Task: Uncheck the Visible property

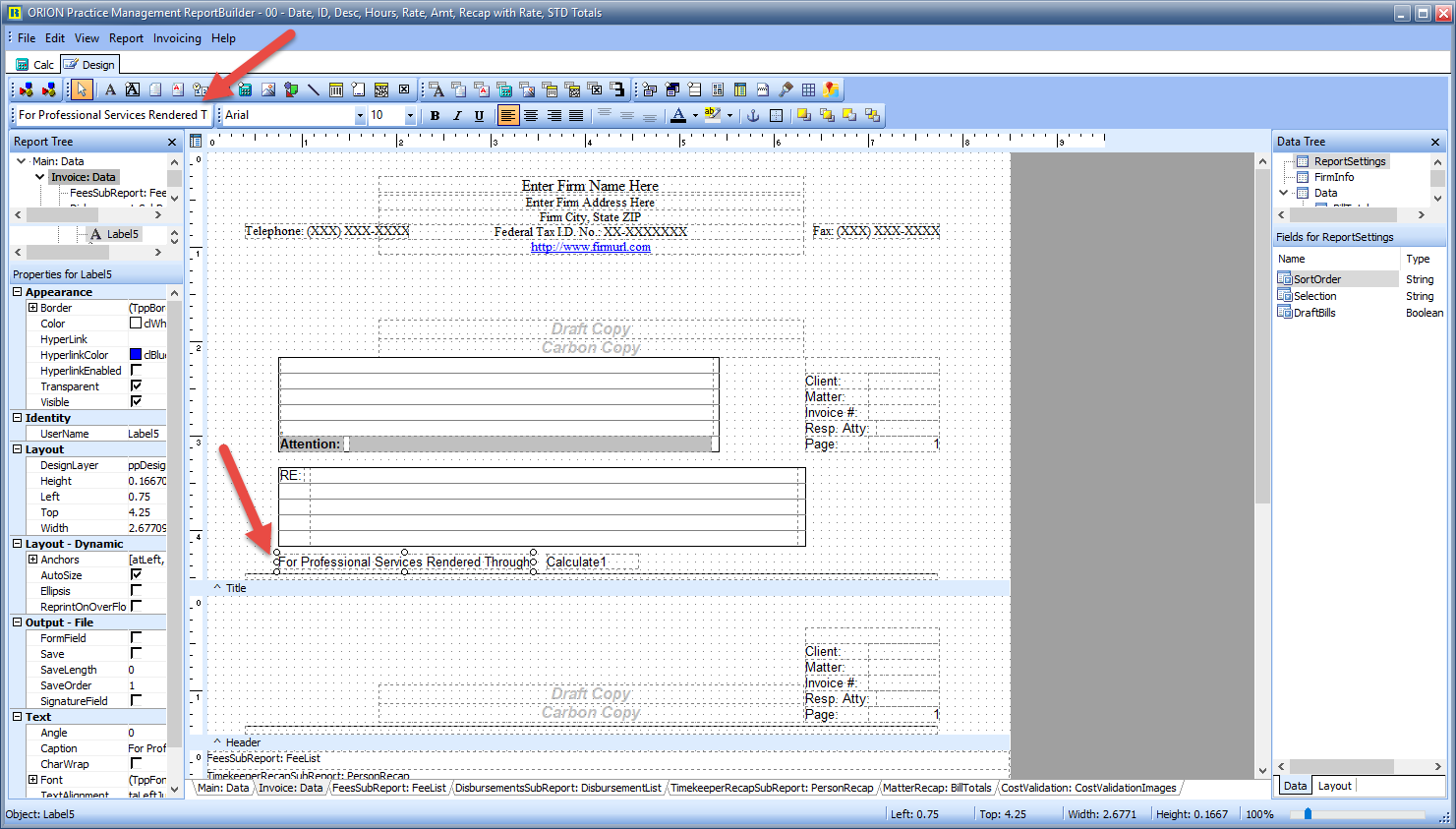Action: point(136,401)
